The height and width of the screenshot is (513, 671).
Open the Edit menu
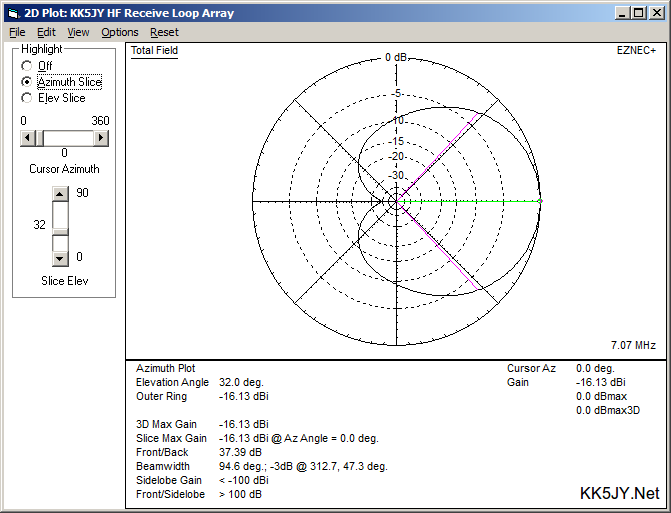click(46, 33)
